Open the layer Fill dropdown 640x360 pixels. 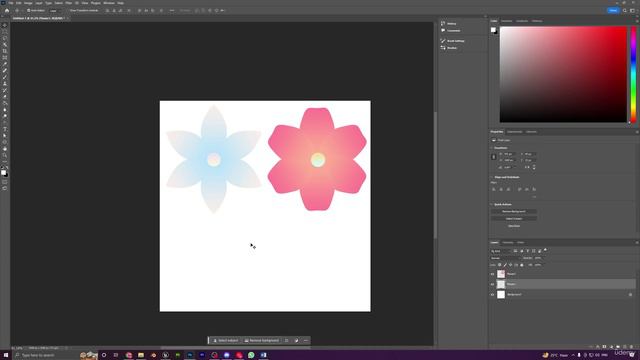(x=538, y=265)
